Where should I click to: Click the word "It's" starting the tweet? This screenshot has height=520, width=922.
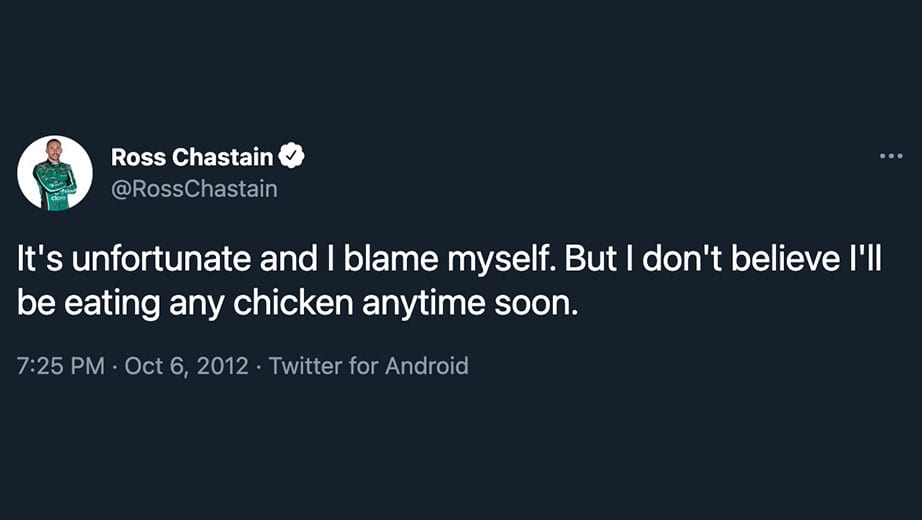point(40,259)
